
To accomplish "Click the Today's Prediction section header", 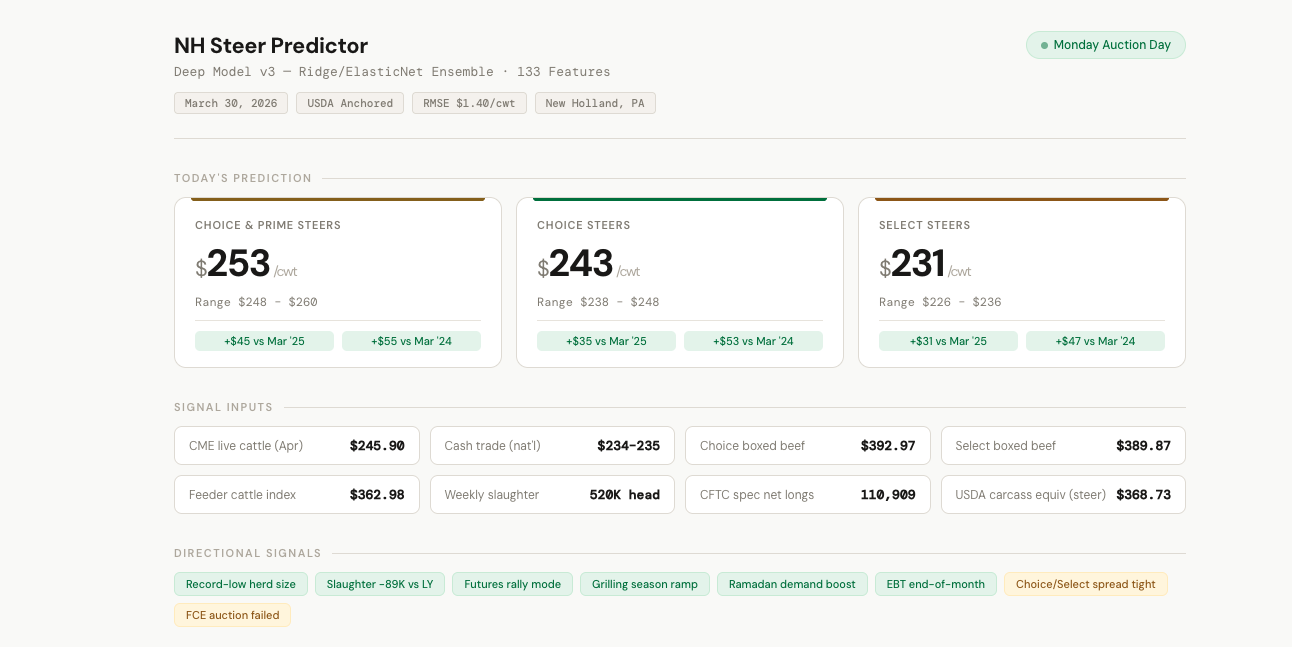I will click(x=243, y=178).
